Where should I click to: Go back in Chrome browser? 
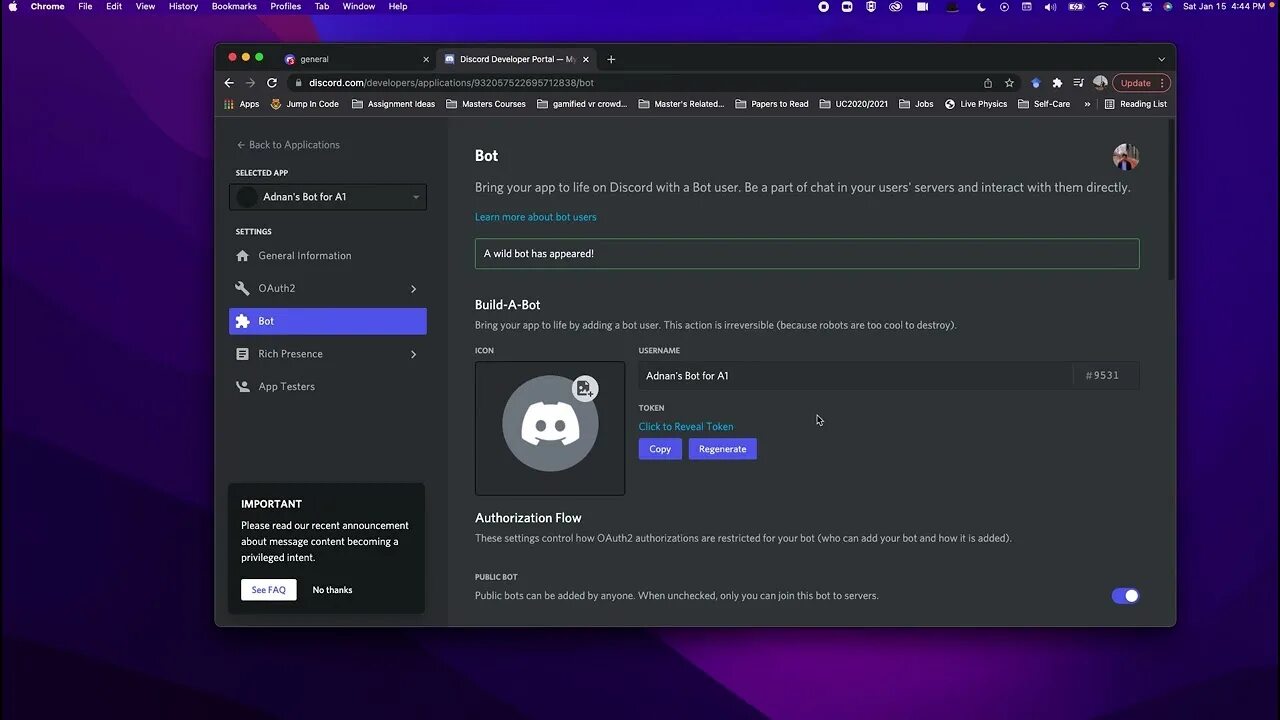point(229,83)
